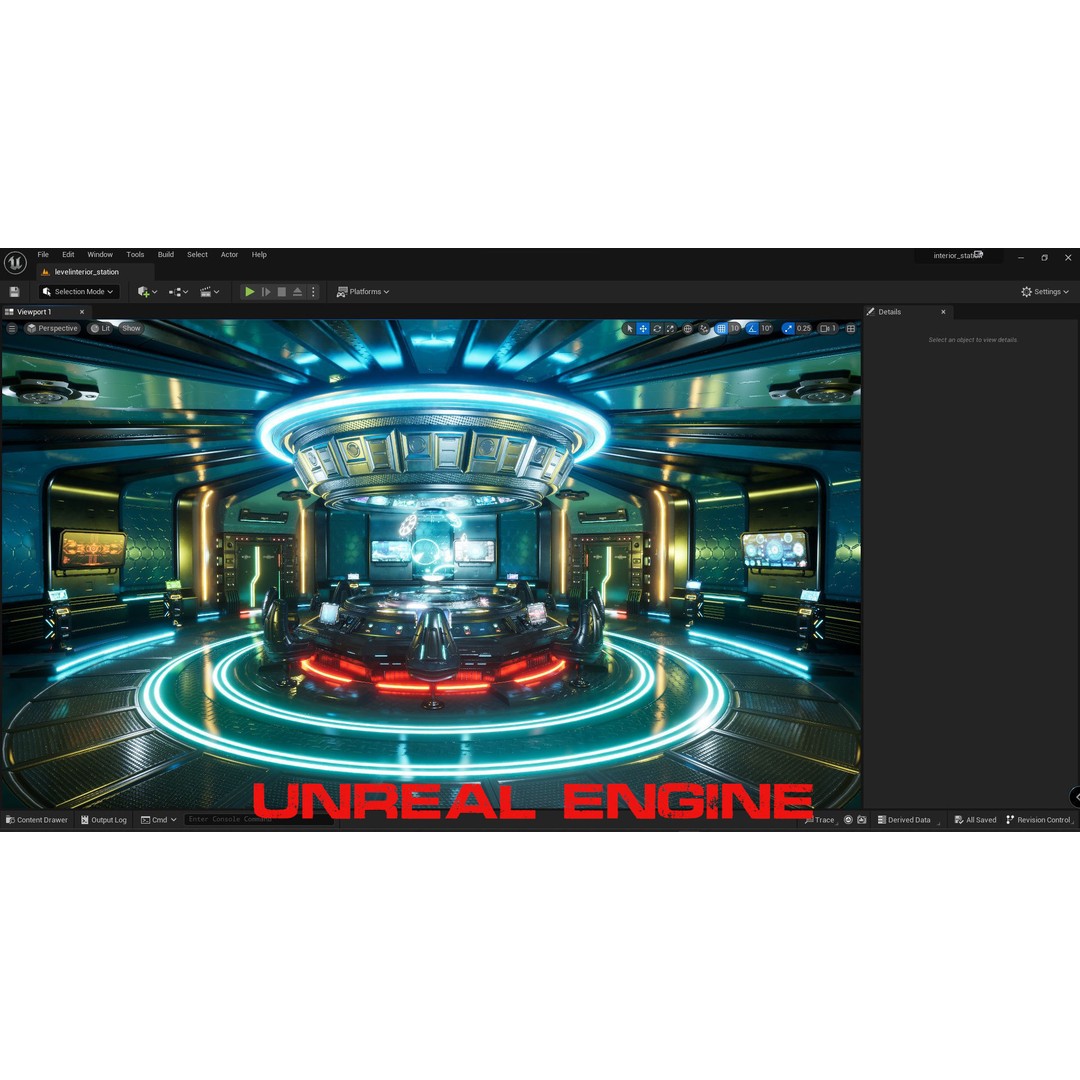Toggle grid snapping in the viewport

click(721, 329)
